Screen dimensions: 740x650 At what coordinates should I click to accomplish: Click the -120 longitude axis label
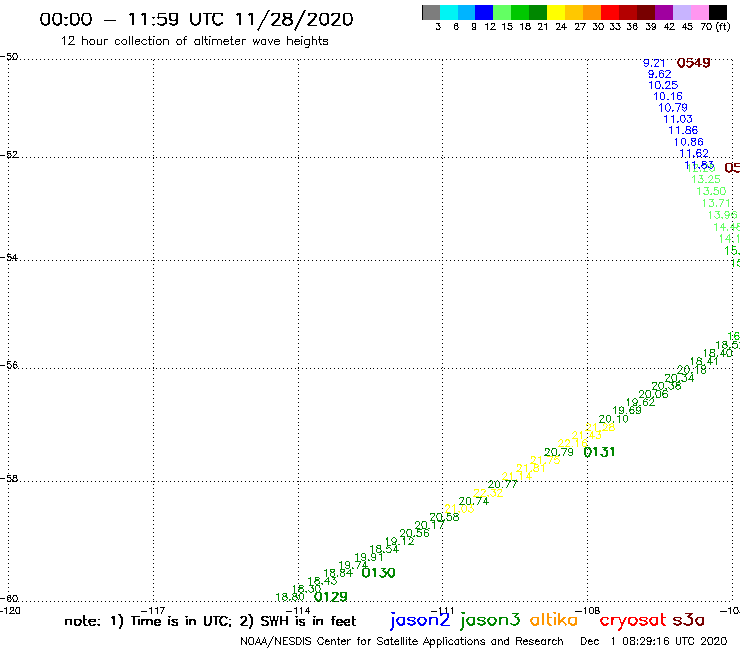10,611
